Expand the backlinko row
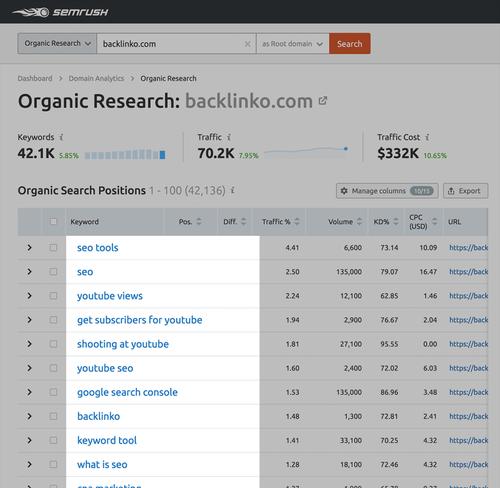This screenshot has width=500, height=488. pos(29,416)
